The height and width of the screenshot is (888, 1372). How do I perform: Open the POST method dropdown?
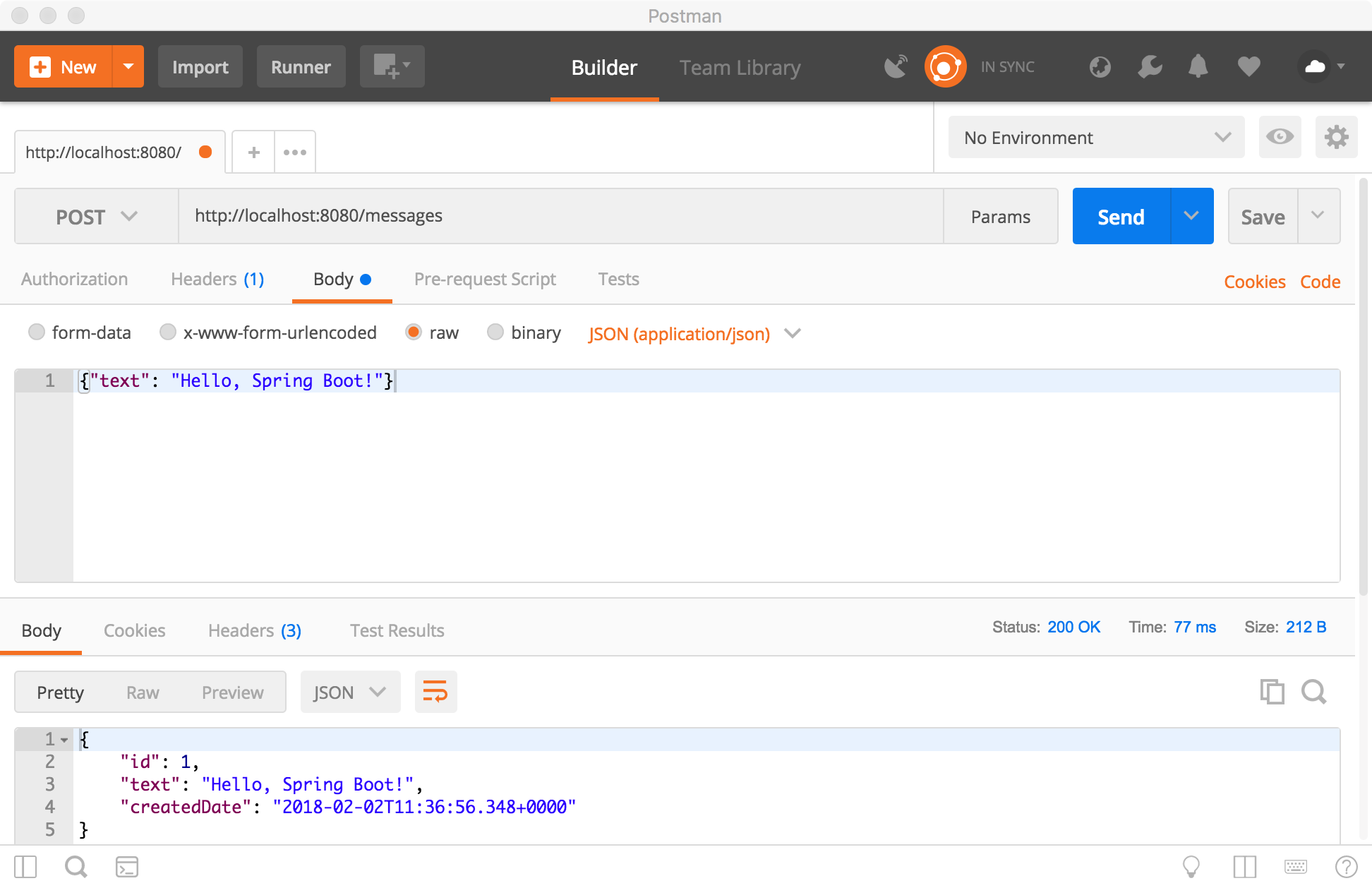click(x=96, y=217)
